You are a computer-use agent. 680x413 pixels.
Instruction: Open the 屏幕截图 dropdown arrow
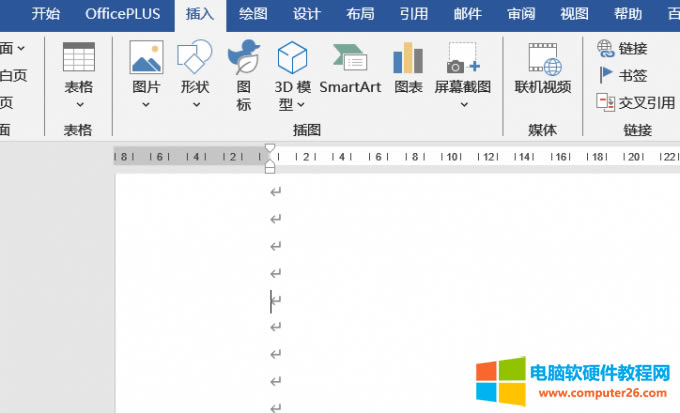coord(463,104)
